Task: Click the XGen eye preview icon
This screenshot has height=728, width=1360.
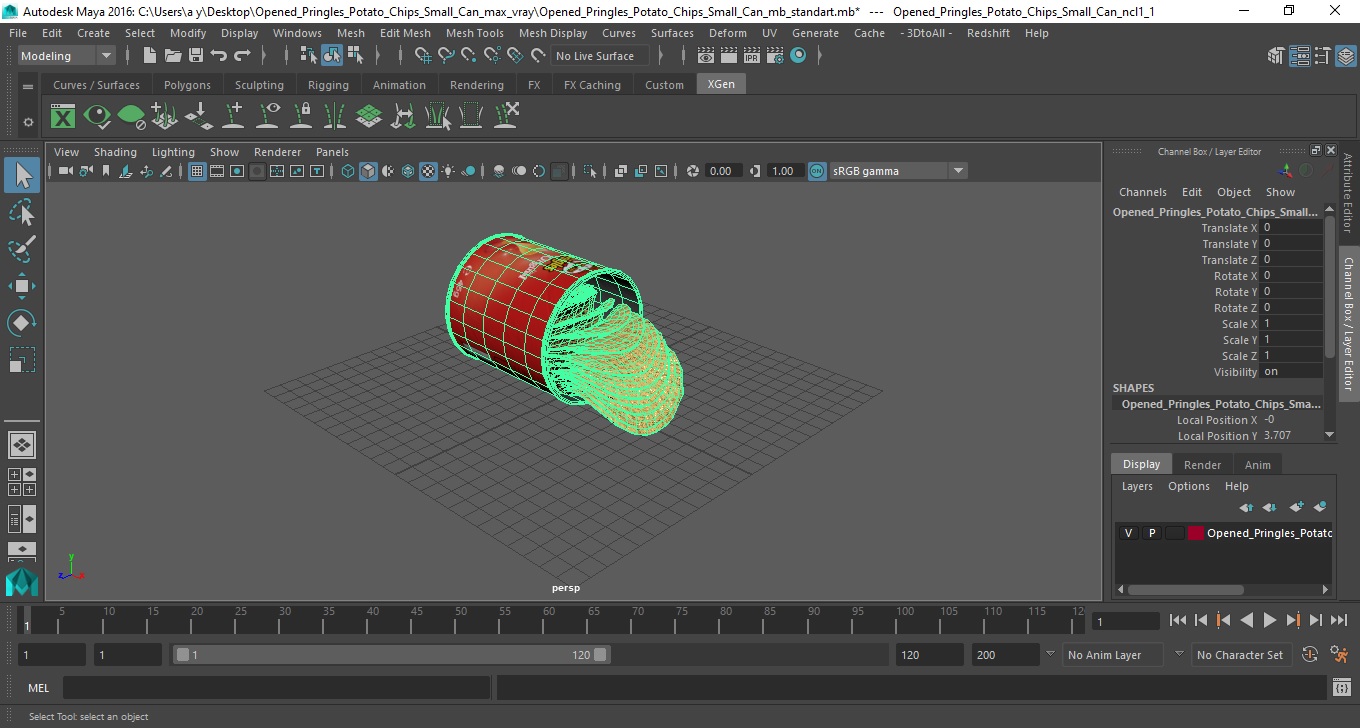Action: point(97,117)
